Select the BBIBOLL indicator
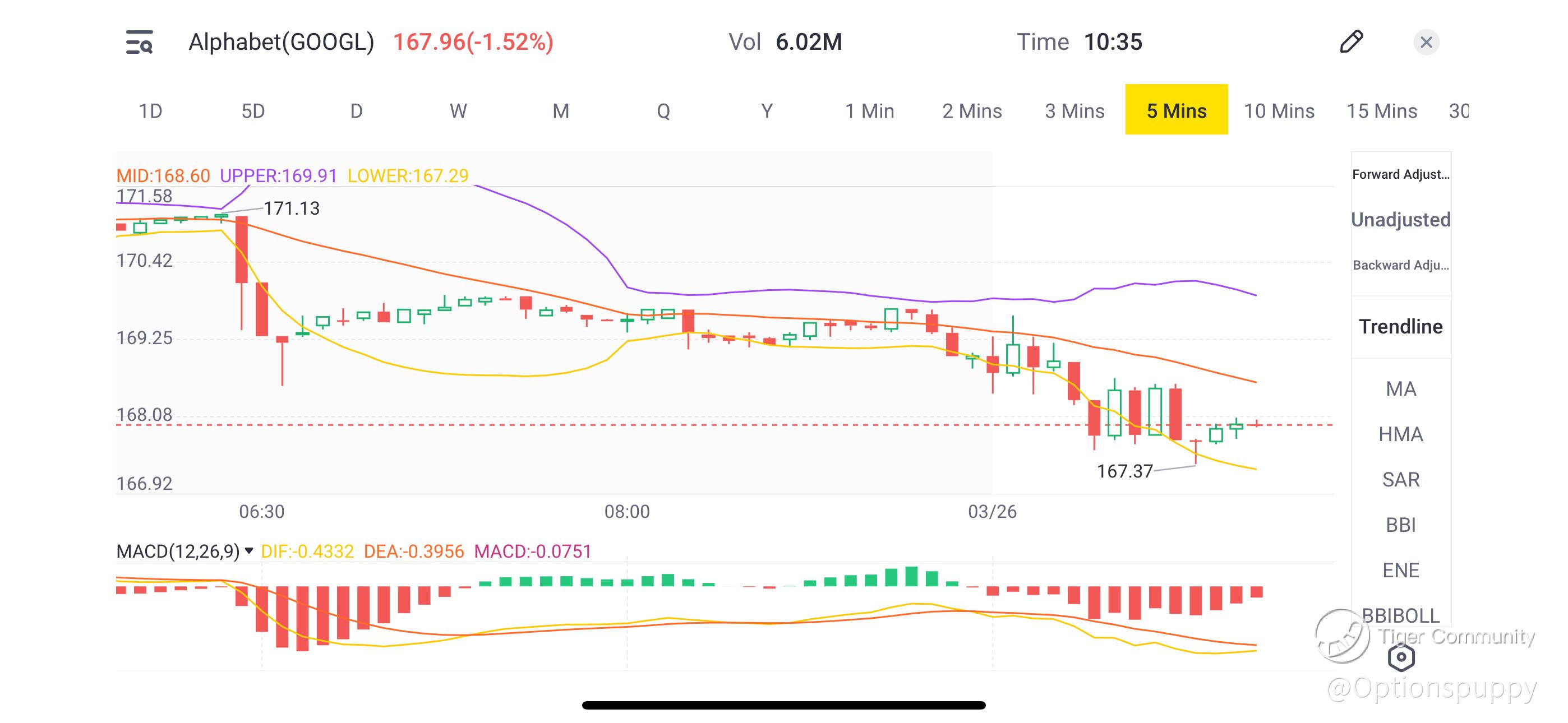Screen dimensions: 1568x723 (x=1401, y=615)
